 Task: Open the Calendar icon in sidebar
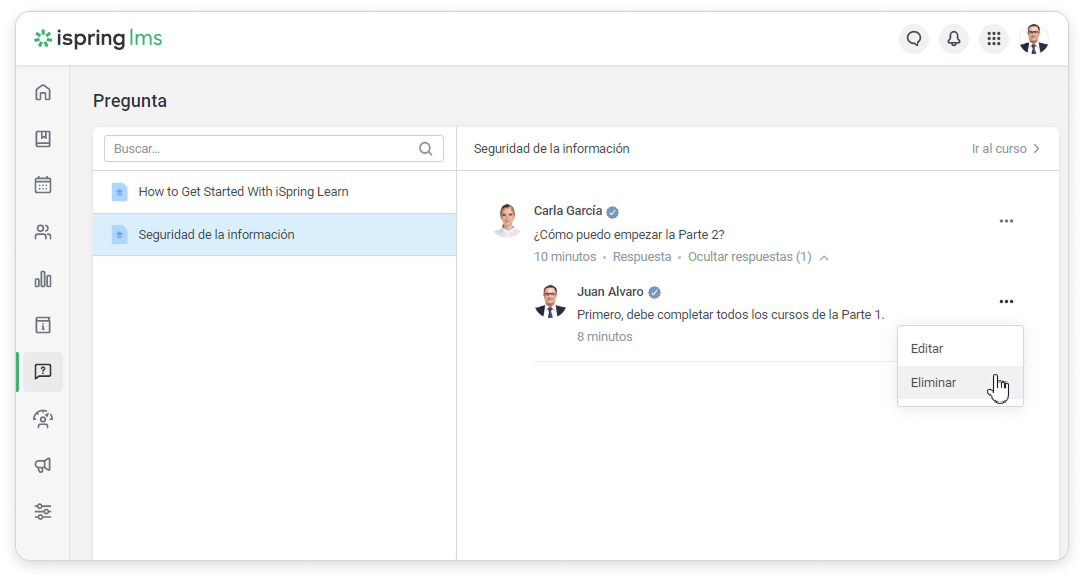[x=43, y=185]
